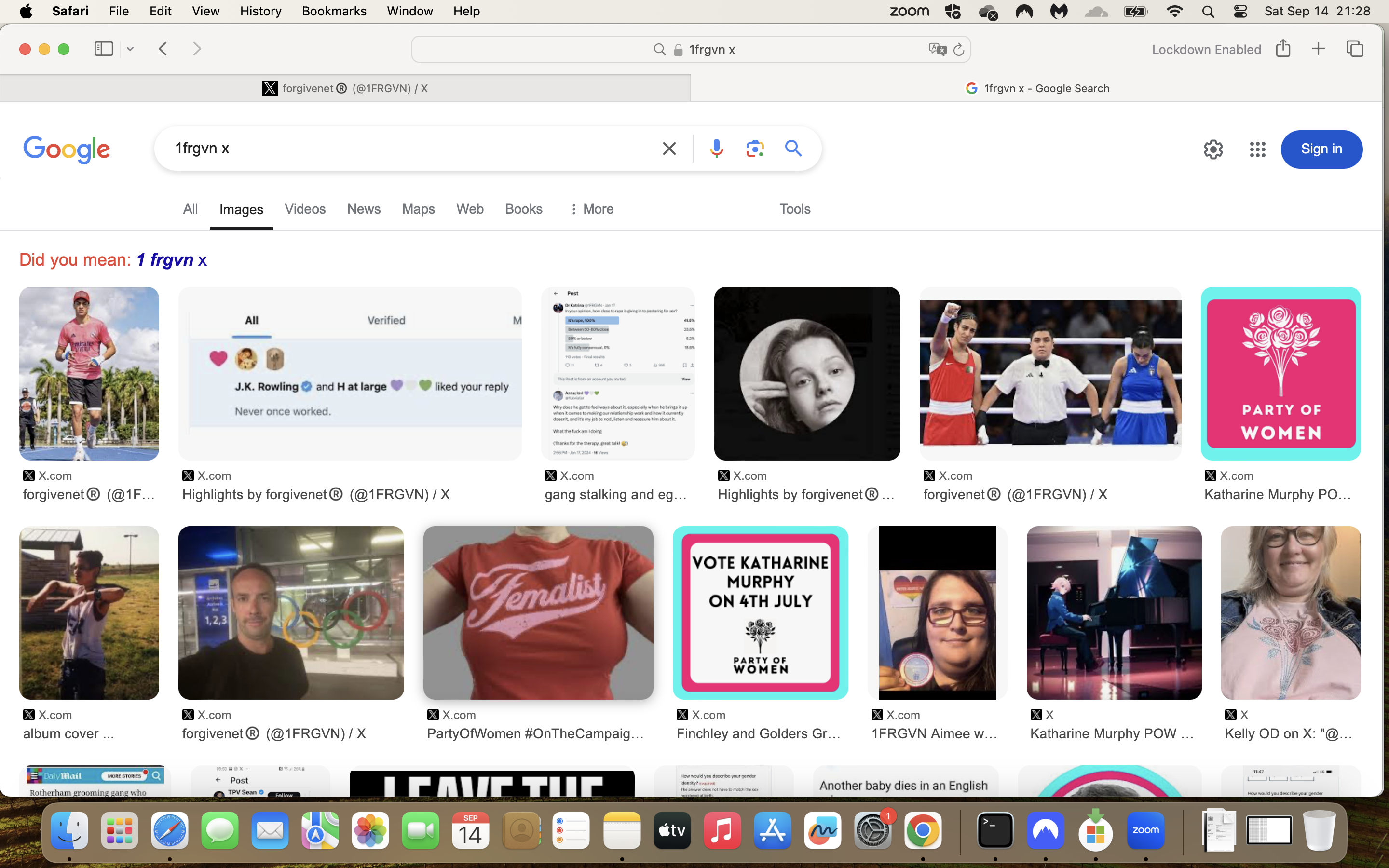
Task: Clear the search box text
Action: pyautogui.click(x=668, y=149)
